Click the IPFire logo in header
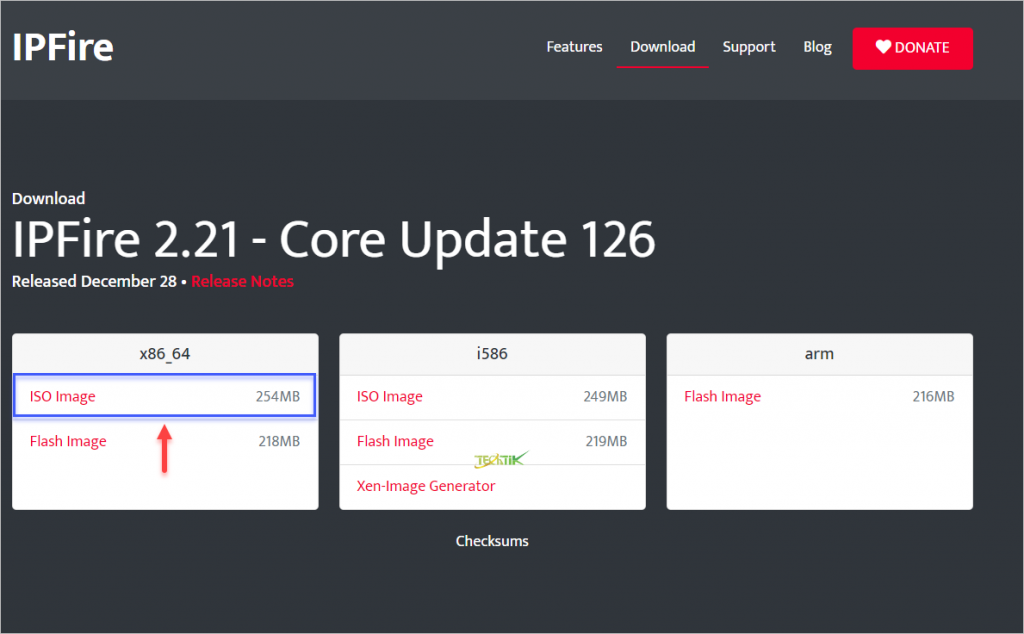 [x=63, y=47]
